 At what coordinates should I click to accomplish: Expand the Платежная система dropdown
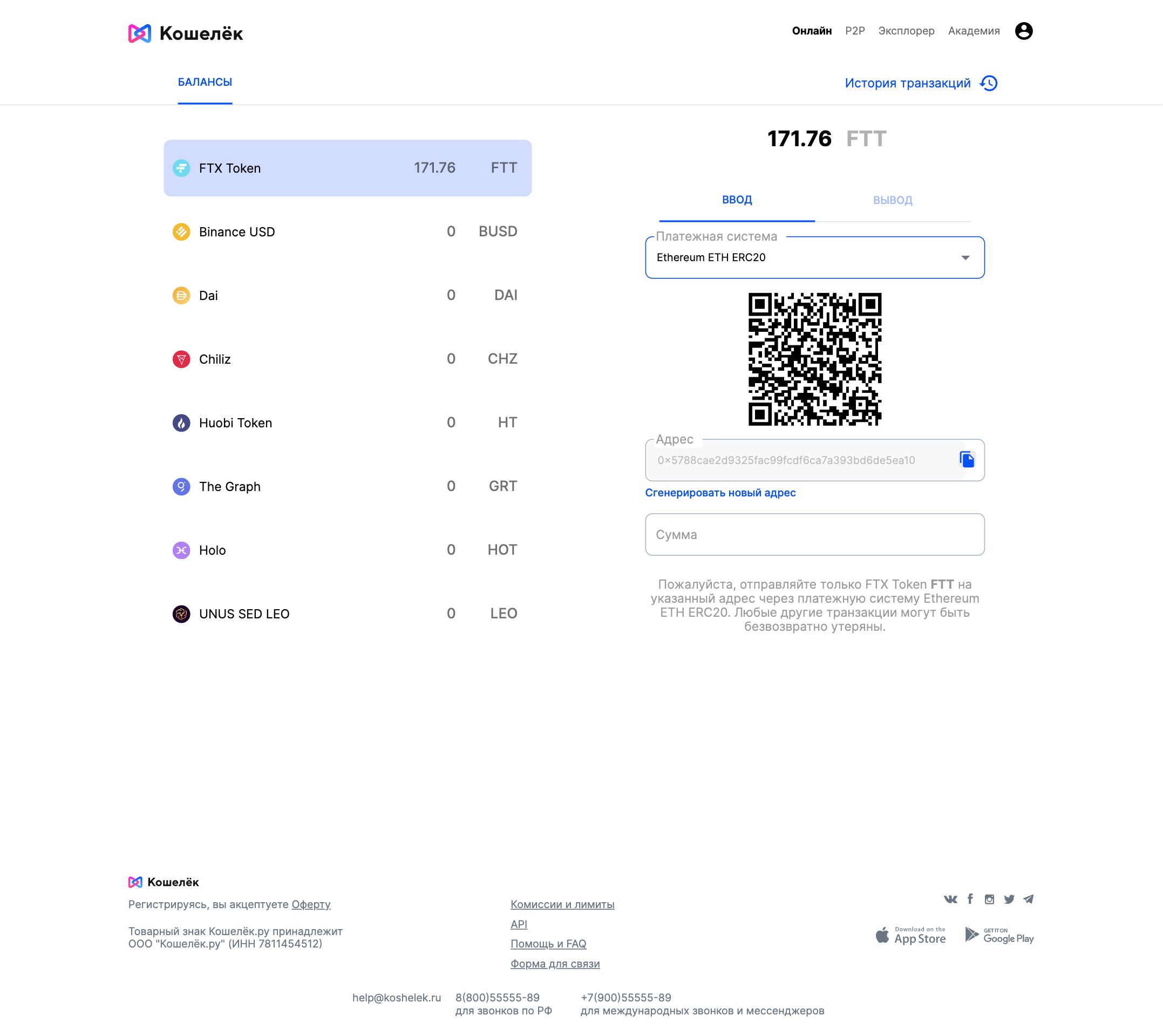pos(814,257)
